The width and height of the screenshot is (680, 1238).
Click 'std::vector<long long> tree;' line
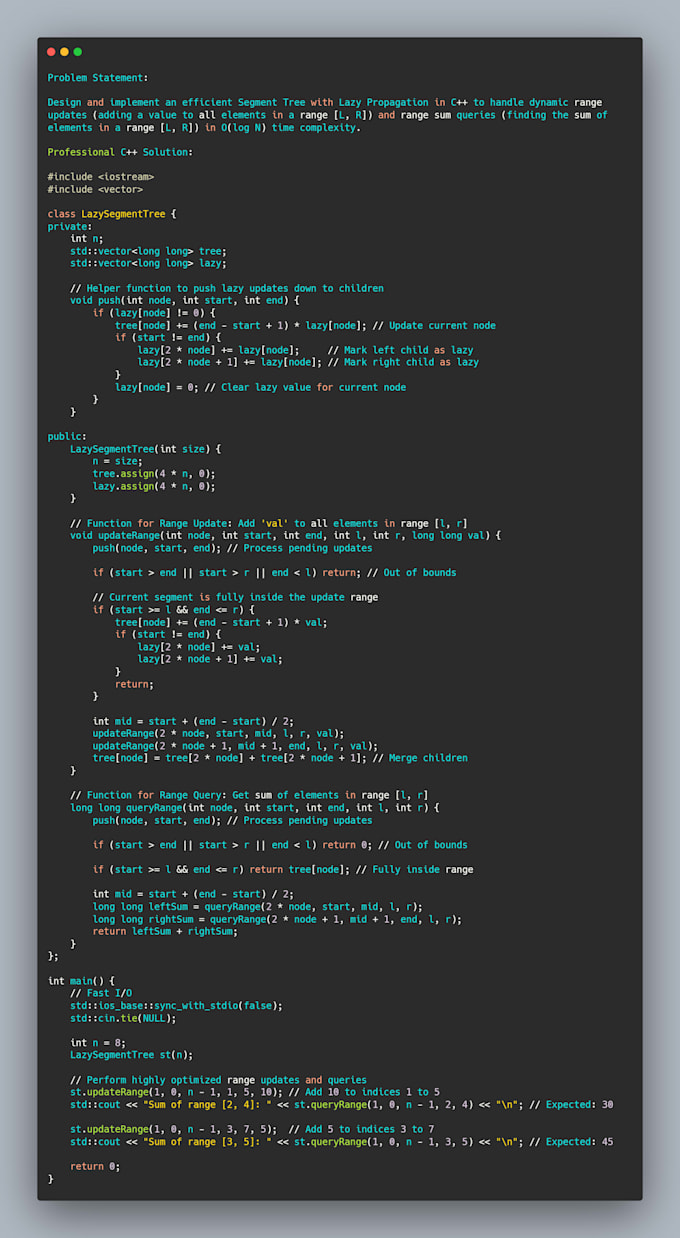pos(148,251)
